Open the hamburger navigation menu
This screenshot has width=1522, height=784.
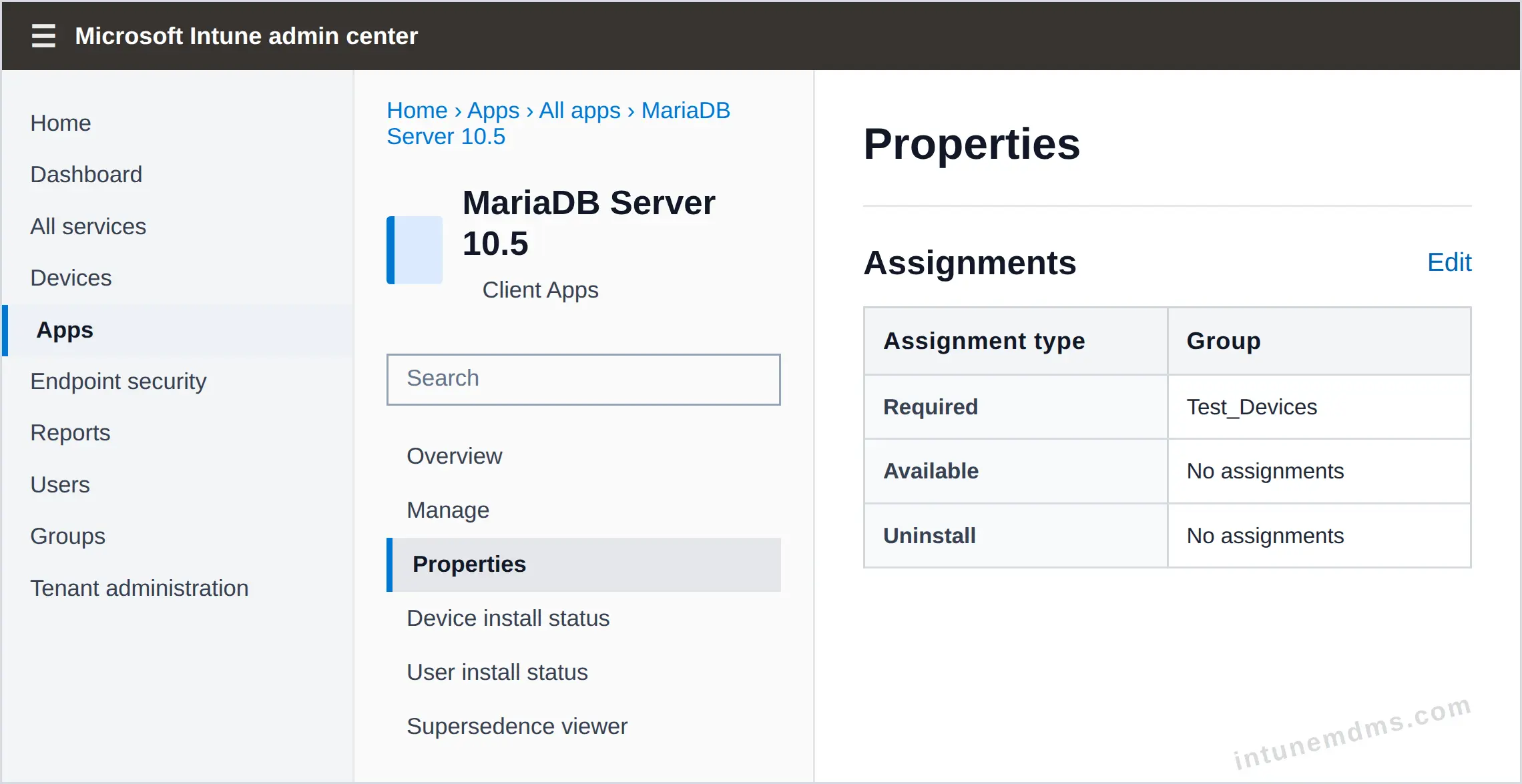click(x=43, y=35)
